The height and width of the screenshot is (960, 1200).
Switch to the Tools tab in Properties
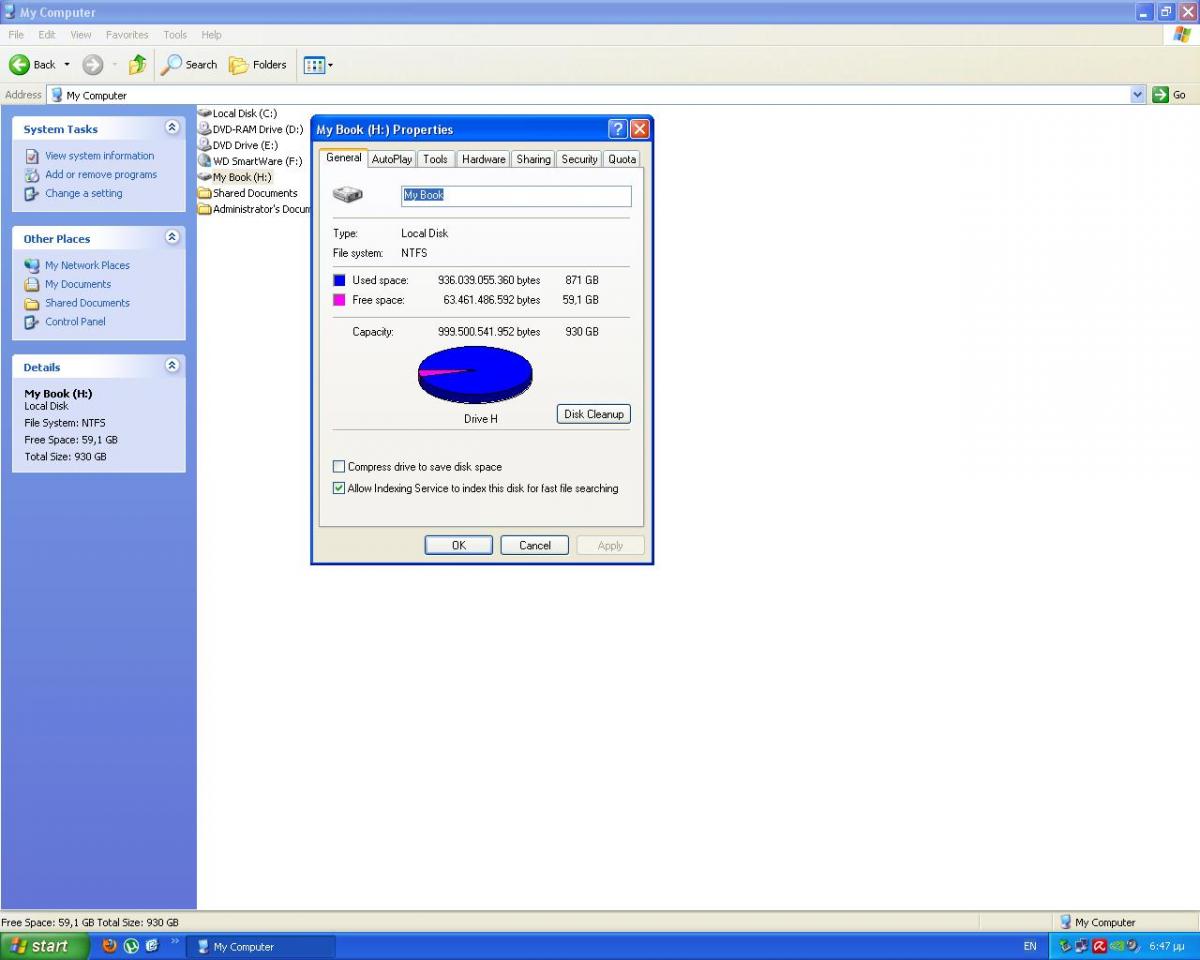435,159
